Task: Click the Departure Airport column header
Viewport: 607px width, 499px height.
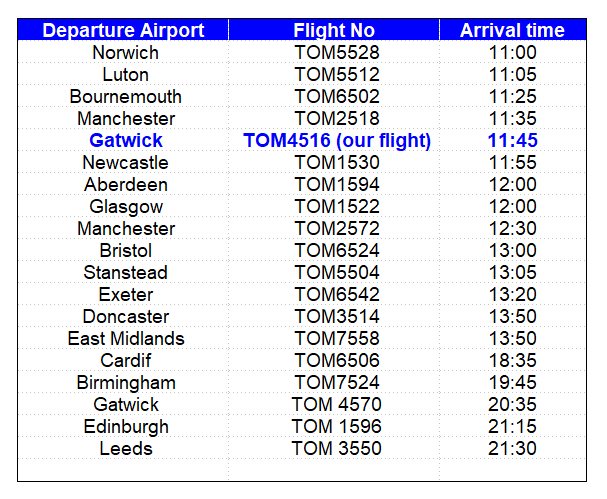Action: 123,30
